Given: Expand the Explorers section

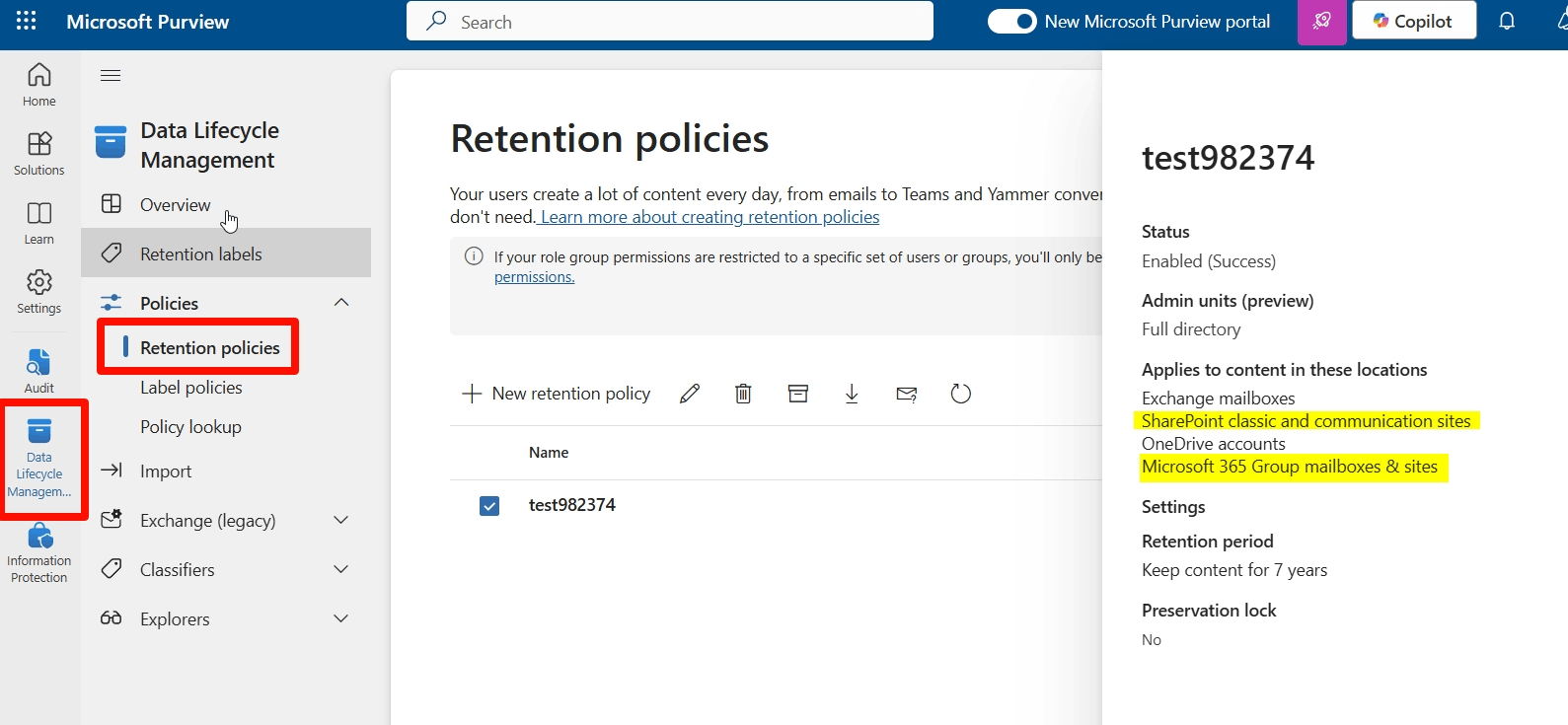Looking at the screenshot, I should click(x=341, y=618).
